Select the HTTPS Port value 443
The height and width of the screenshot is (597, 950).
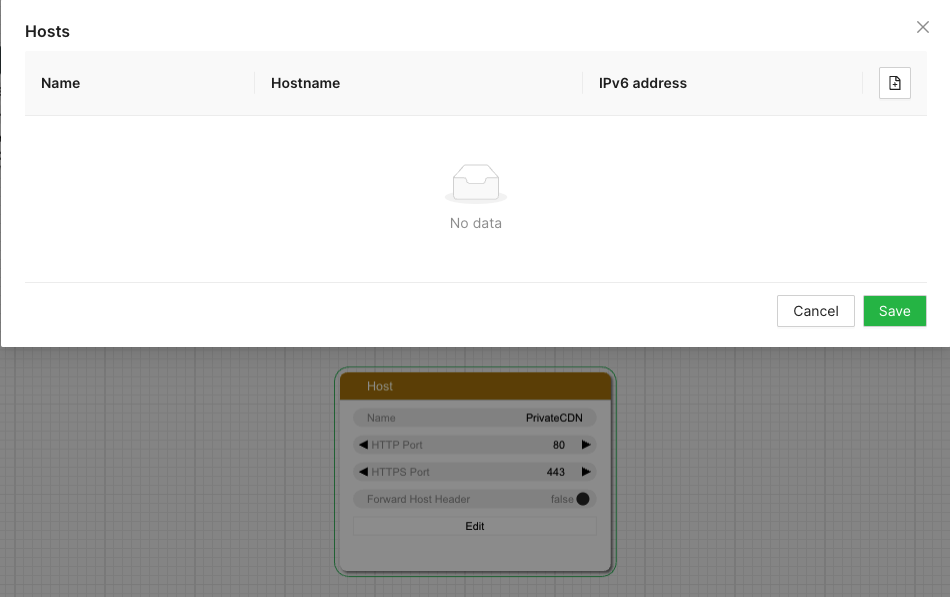coord(557,472)
